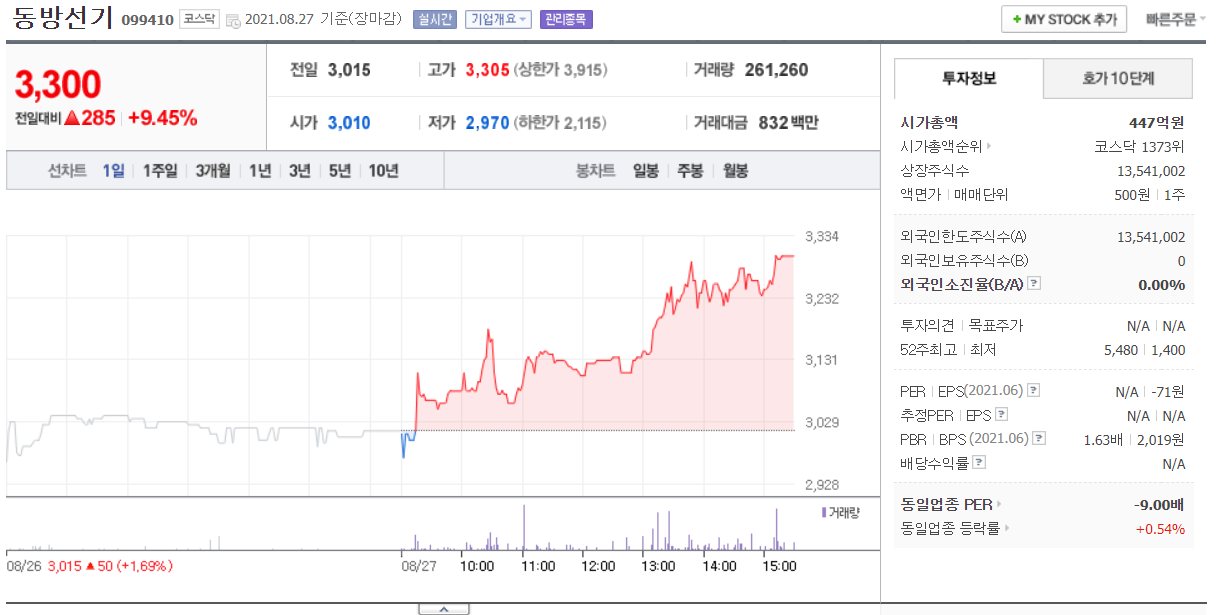
Task: Select the 1년 line chart period
Action: 260,171
